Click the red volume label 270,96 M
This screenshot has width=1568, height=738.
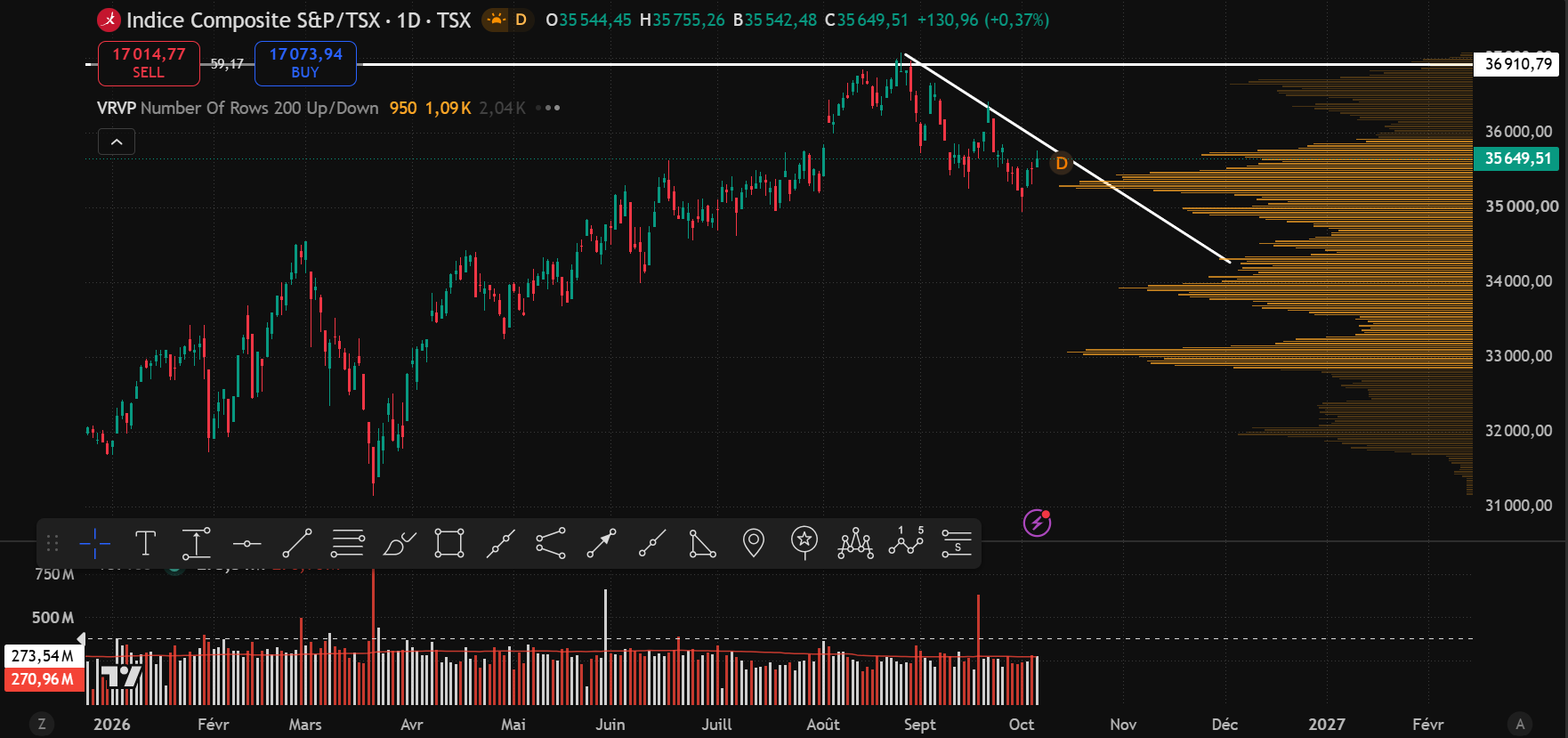[x=43, y=679]
